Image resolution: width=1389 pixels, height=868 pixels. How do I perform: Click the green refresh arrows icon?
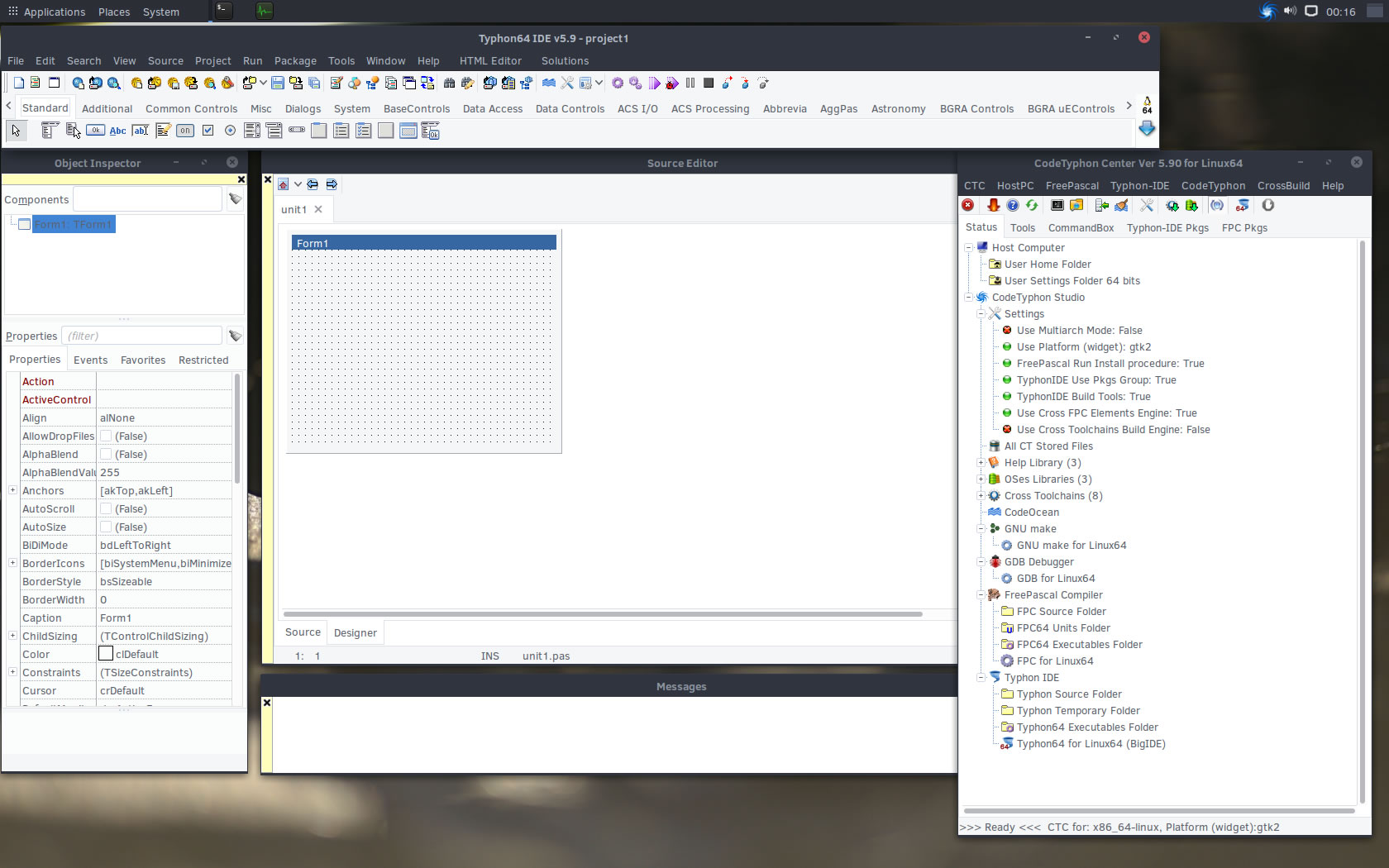click(x=1032, y=205)
